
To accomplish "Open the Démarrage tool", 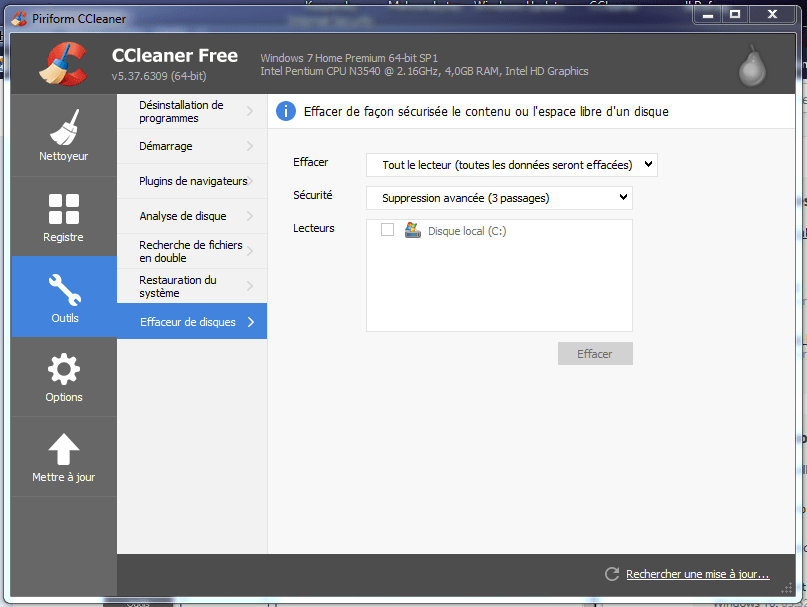I will pyautogui.click(x=192, y=146).
